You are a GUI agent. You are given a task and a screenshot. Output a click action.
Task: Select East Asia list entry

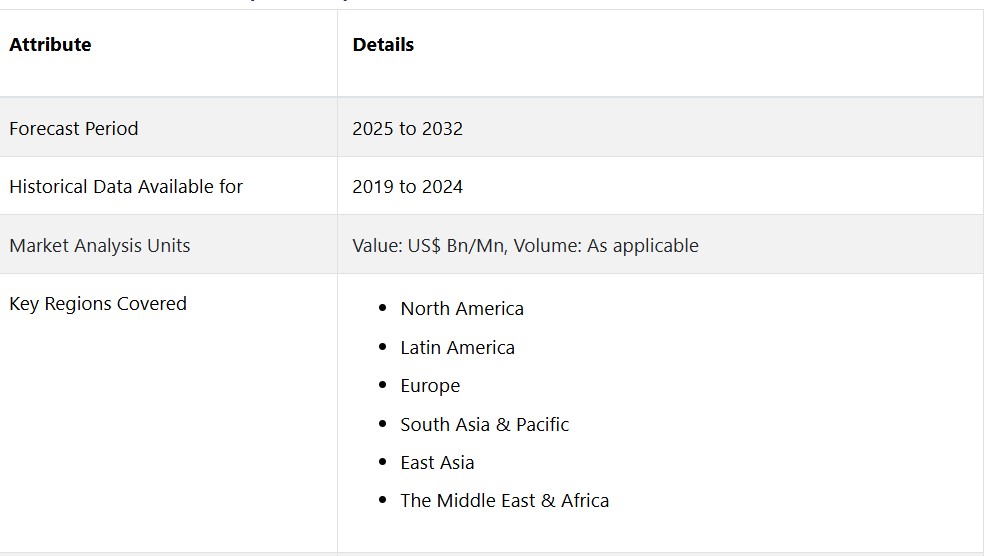[437, 463]
